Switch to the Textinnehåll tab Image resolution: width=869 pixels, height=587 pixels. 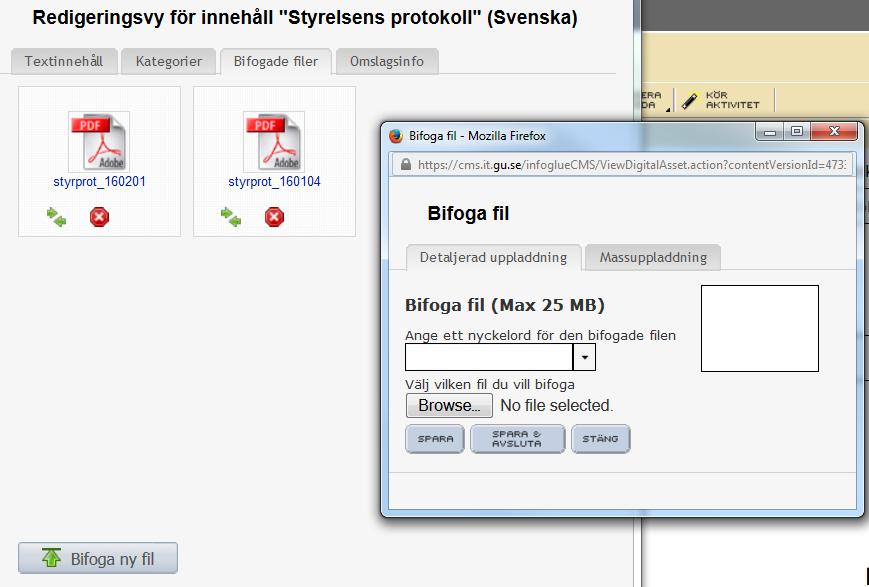tap(64, 61)
